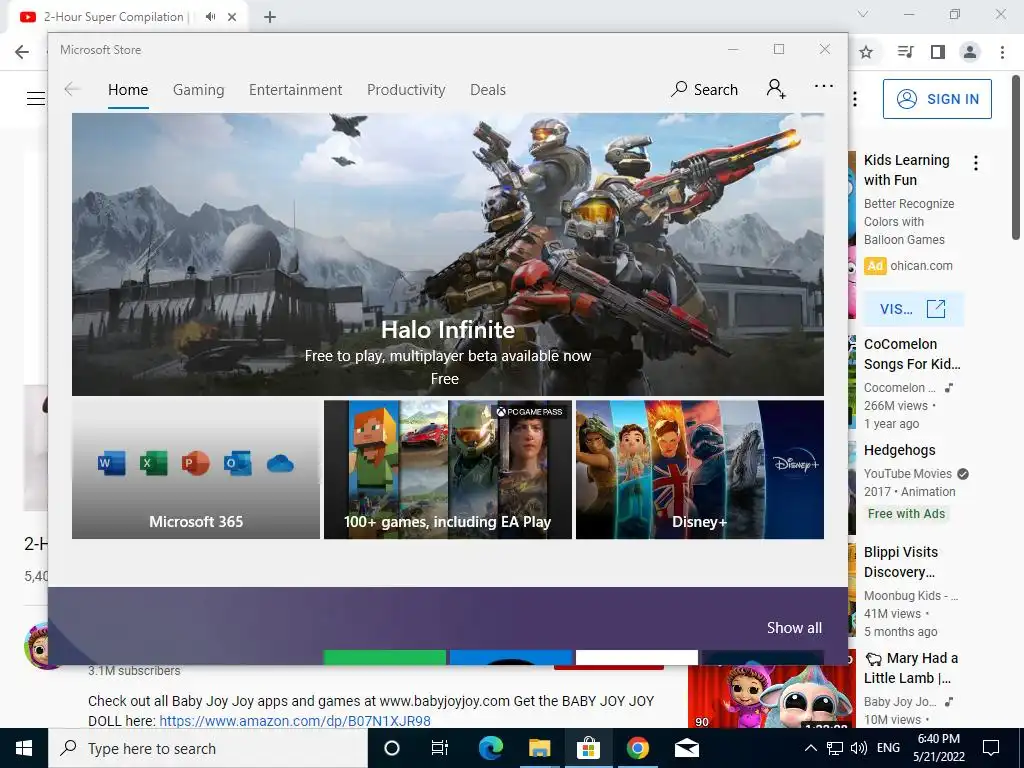Open the network tray icon

click(x=835, y=748)
